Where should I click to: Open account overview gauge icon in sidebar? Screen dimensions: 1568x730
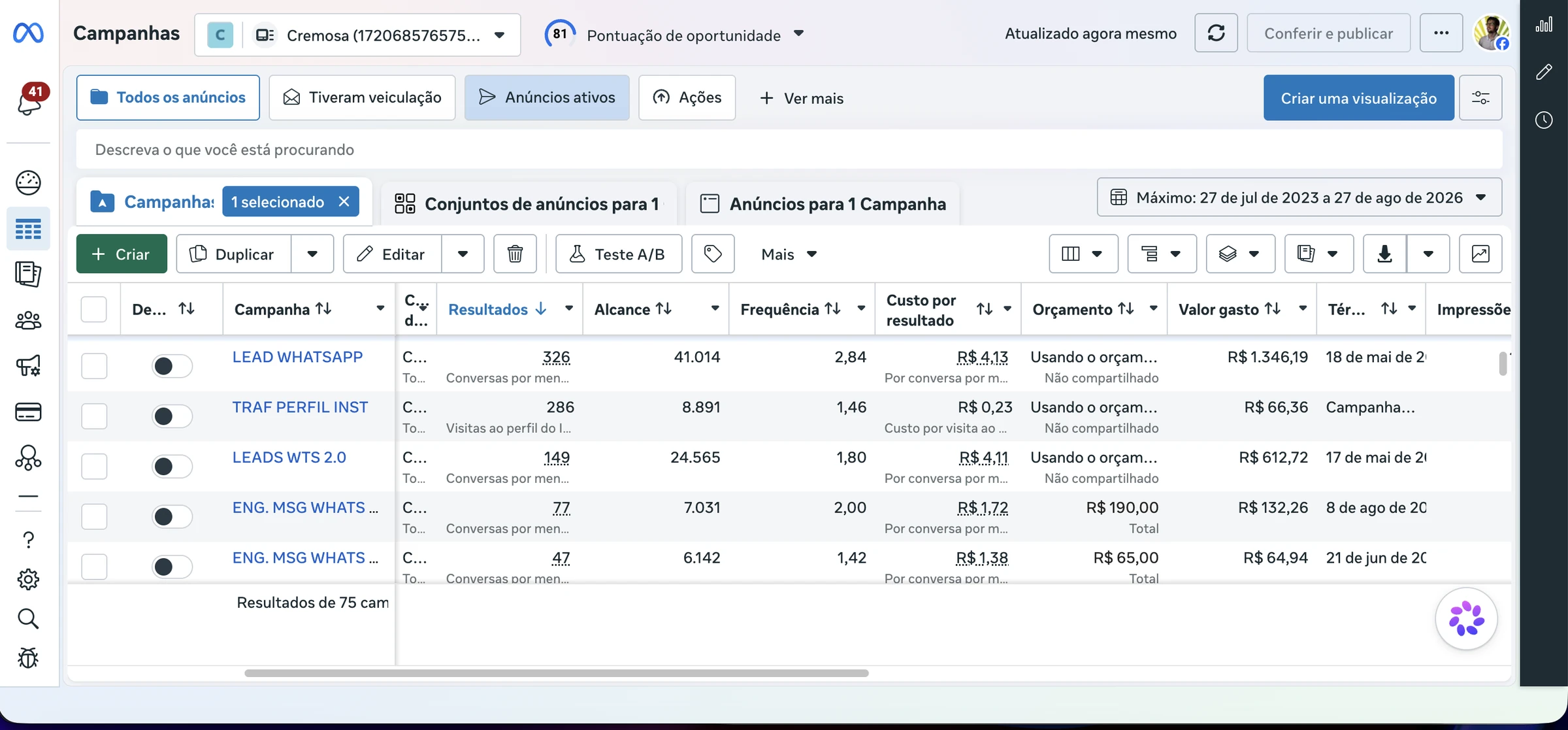pyautogui.click(x=28, y=182)
